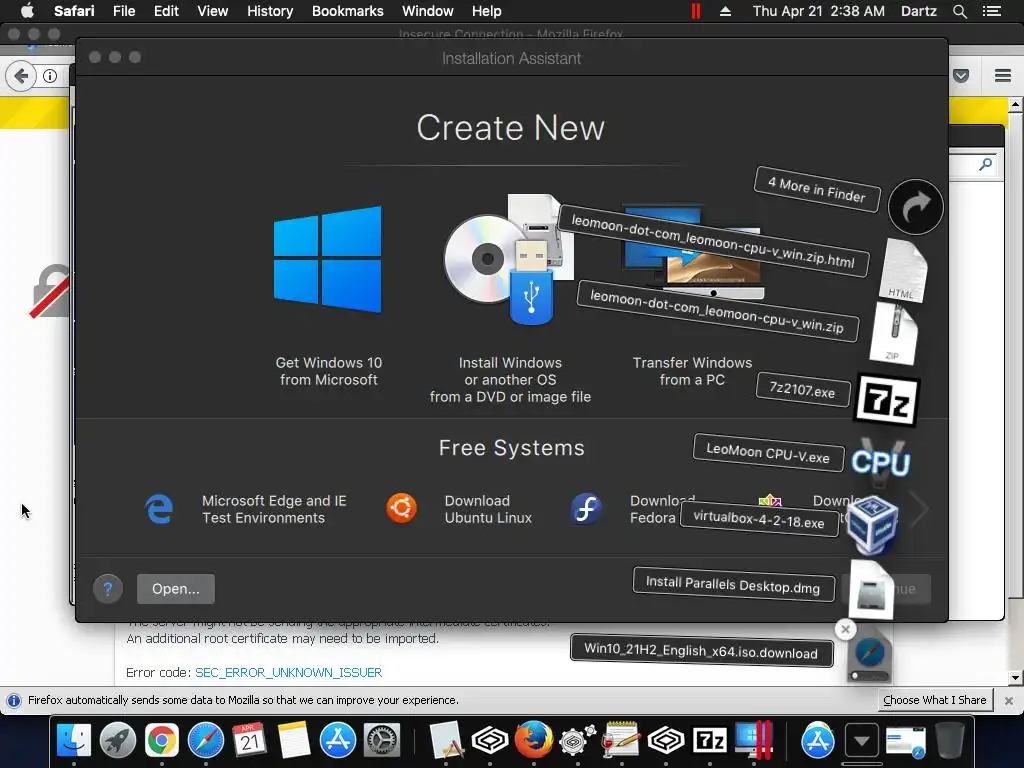Click Firefox search magnifier icon
The height and width of the screenshot is (768, 1024).
pyautogui.click(x=985, y=165)
